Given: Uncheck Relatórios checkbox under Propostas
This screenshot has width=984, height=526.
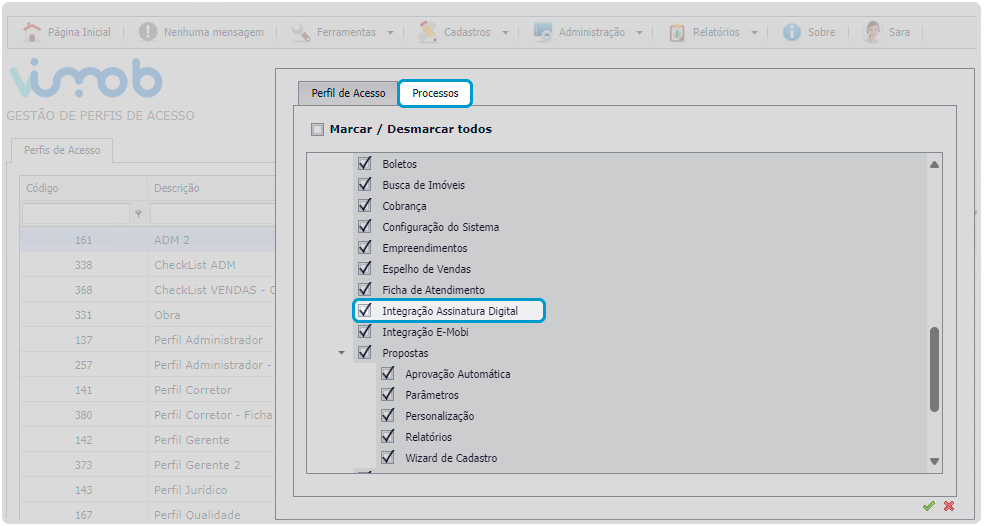Looking at the screenshot, I should [x=388, y=437].
